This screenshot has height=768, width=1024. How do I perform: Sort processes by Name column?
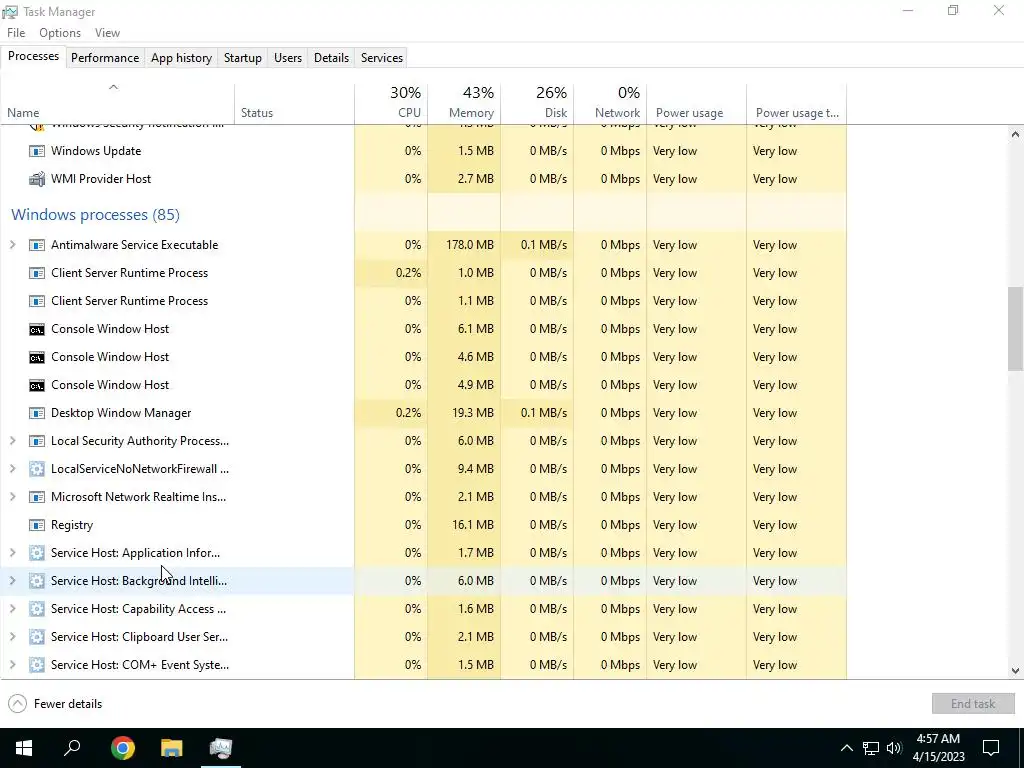(118, 104)
